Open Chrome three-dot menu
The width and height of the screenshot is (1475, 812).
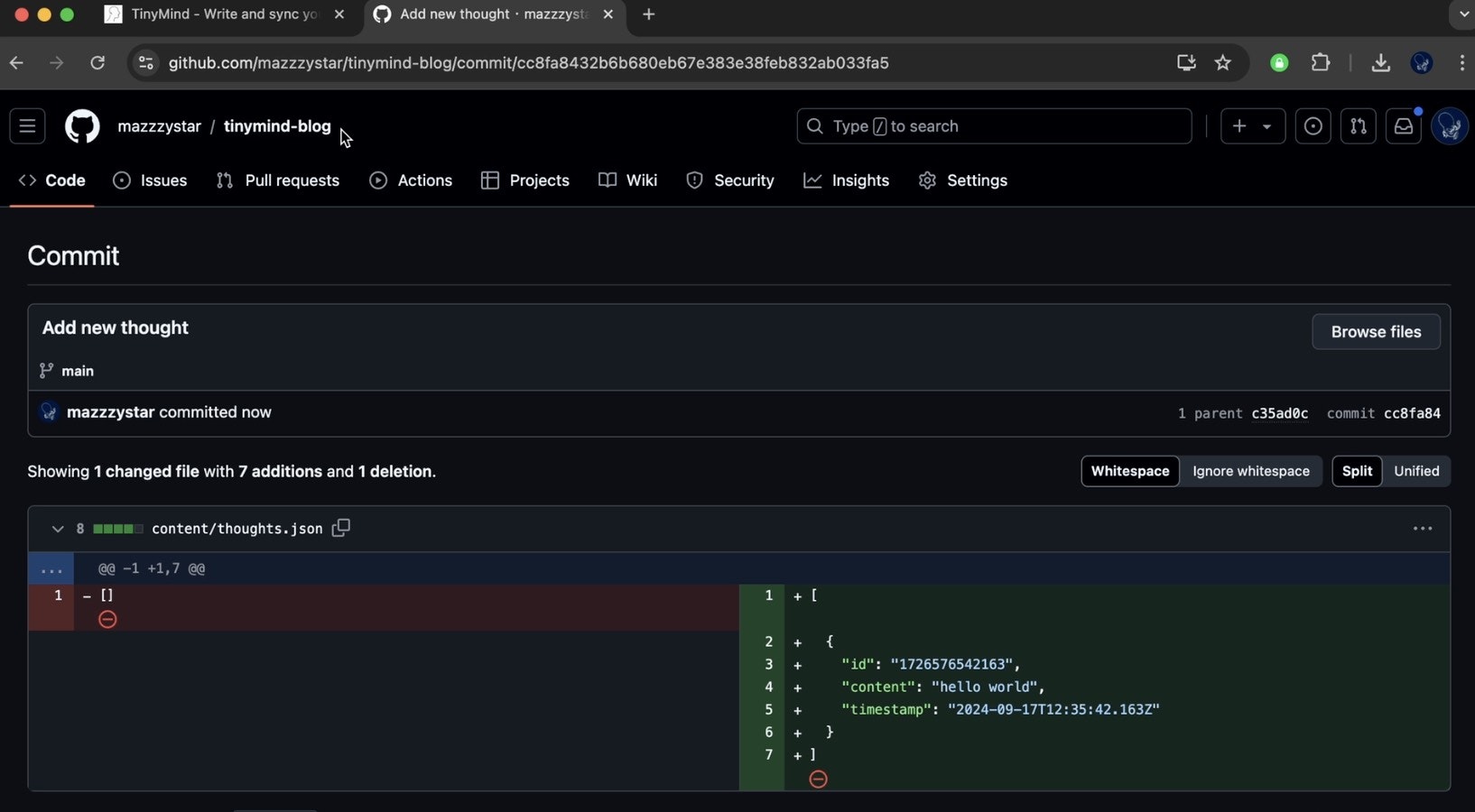(1461, 62)
